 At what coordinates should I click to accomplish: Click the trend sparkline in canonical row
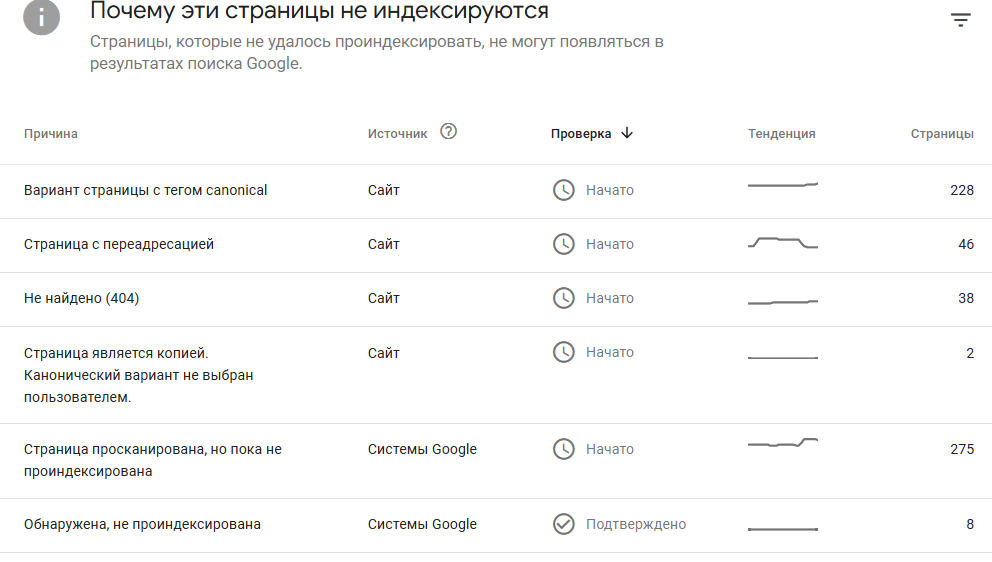coord(783,185)
